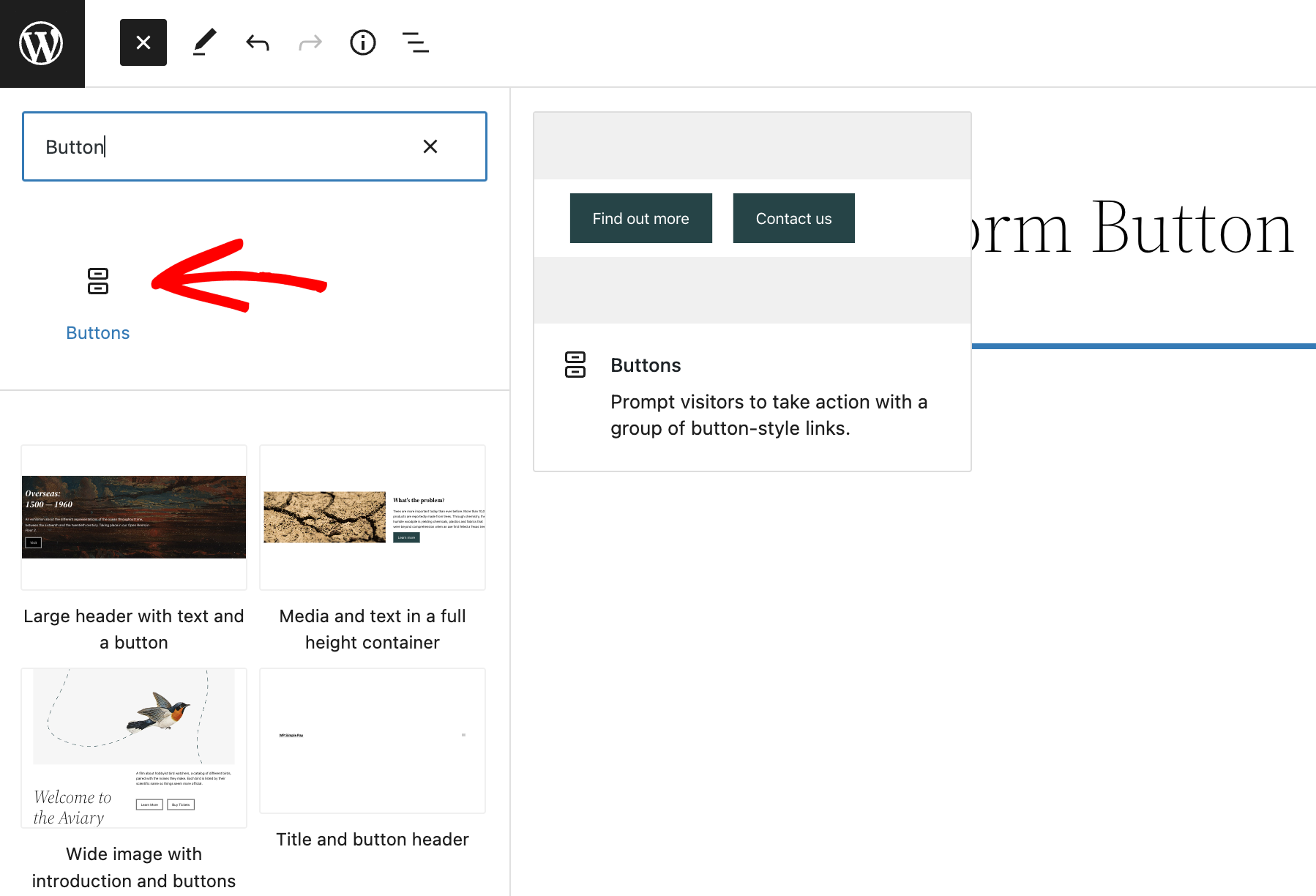Select the Tools pencil icon

tap(204, 43)
